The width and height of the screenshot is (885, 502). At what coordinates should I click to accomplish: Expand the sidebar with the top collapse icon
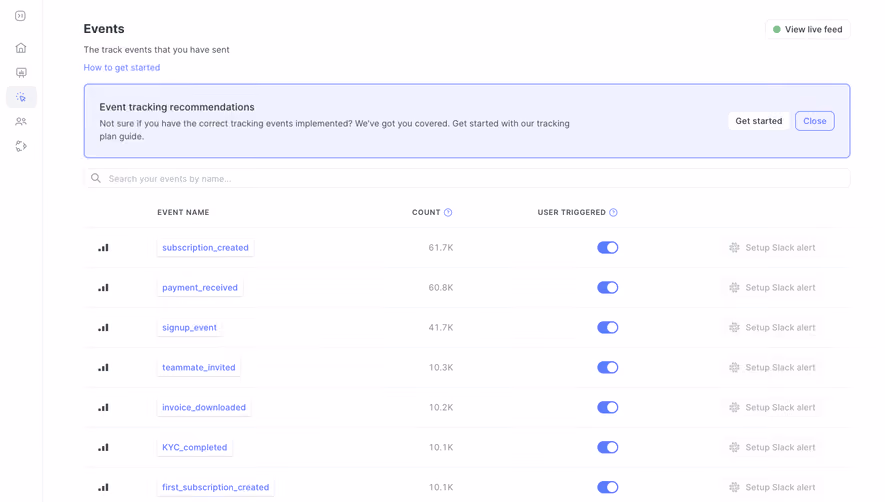pos(20,16)
